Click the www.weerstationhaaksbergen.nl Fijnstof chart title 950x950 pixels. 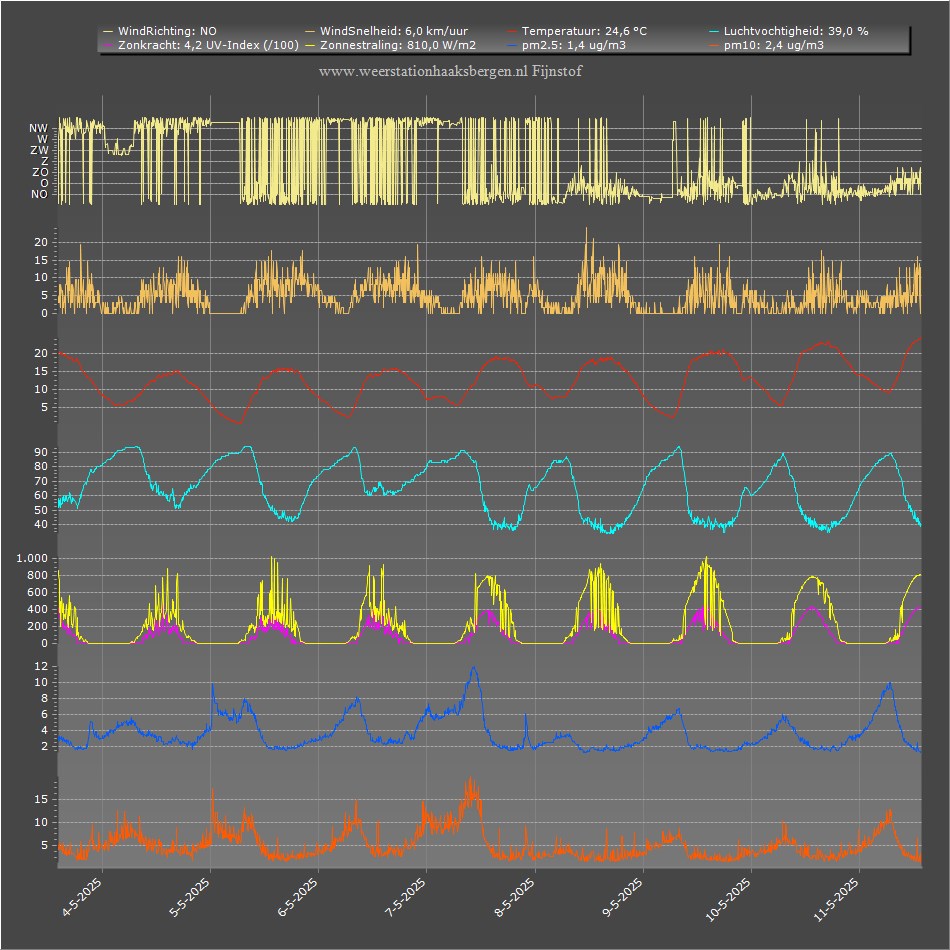click(450, 71)
